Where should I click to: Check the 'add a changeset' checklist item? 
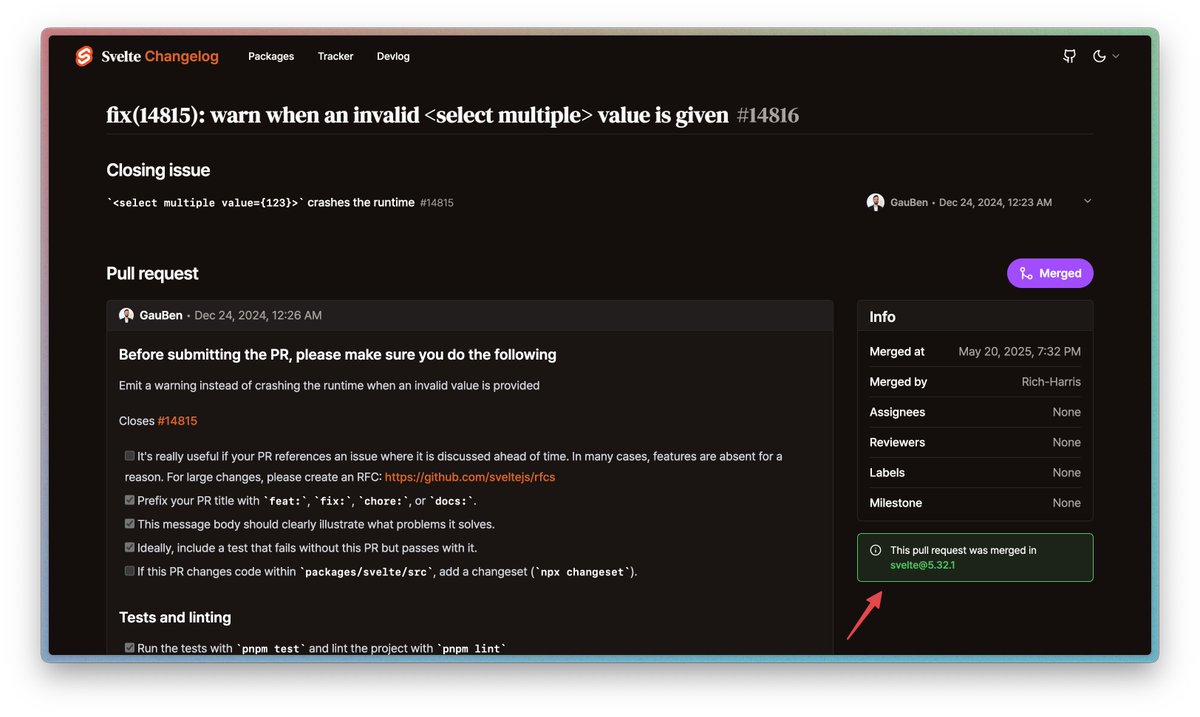129,571
